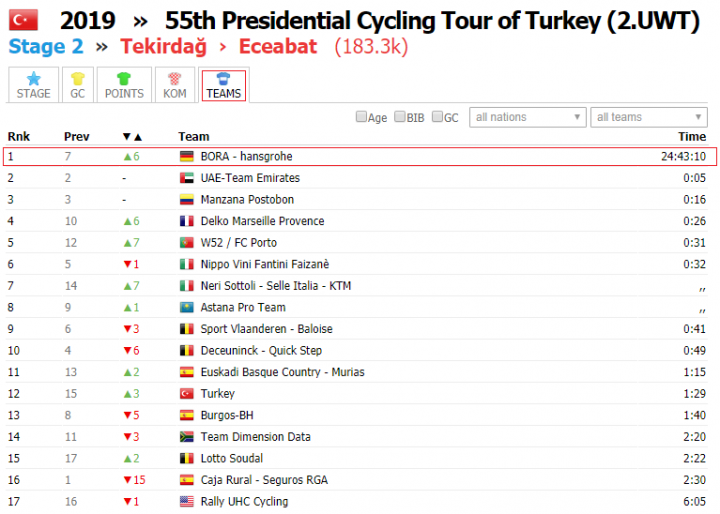Viewport: 720px width, 514px height.
Task: Click the Spanish flag beside Caja Rural
Action: click(x=186, y=480)
